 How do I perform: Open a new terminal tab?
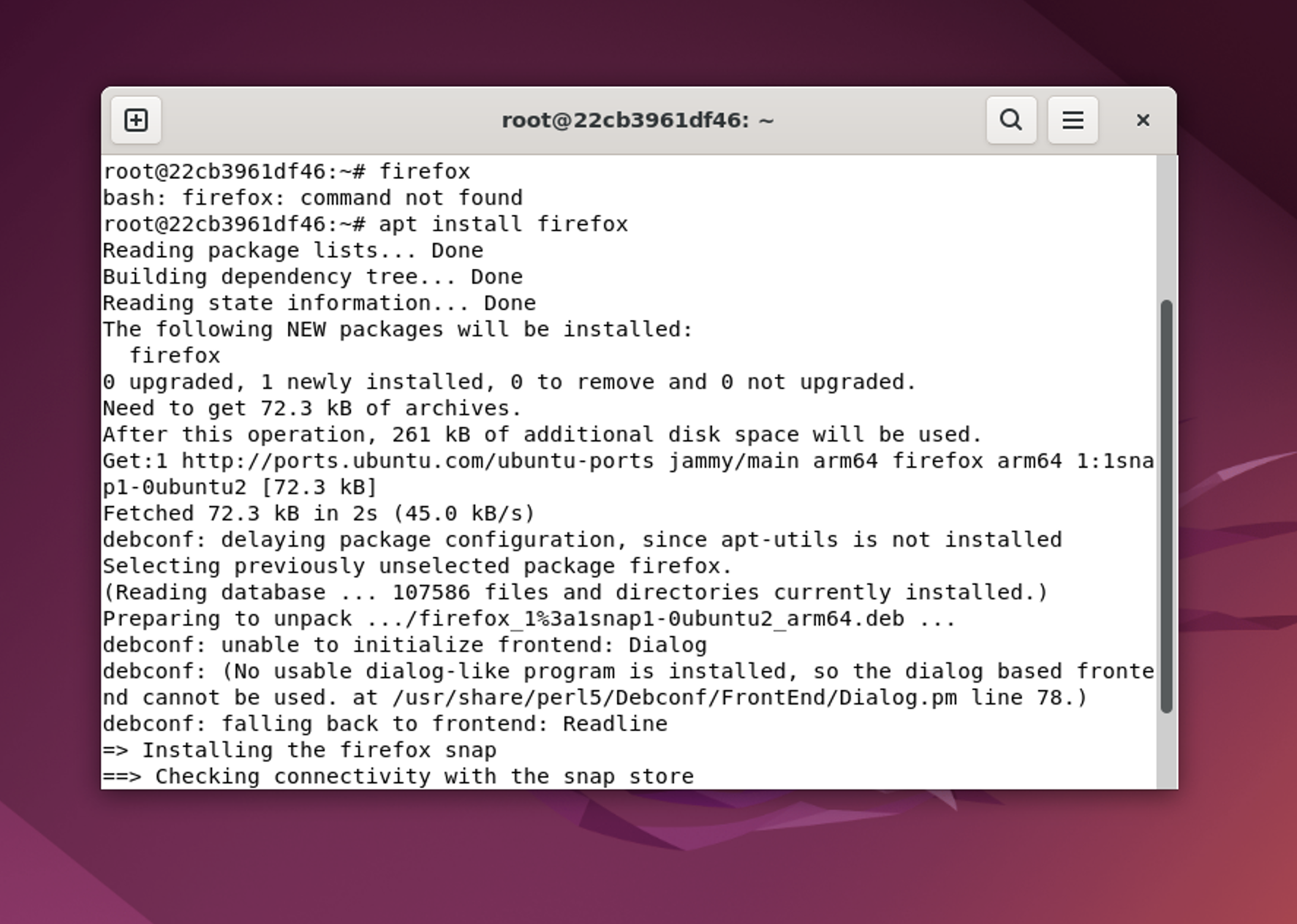click(136, 120)
